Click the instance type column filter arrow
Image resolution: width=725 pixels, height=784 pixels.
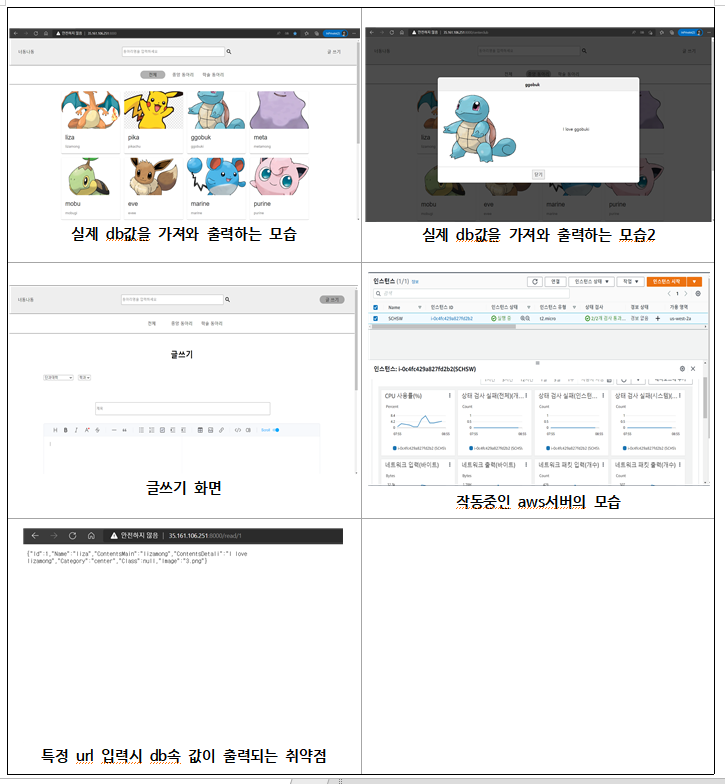pos(574,307)
